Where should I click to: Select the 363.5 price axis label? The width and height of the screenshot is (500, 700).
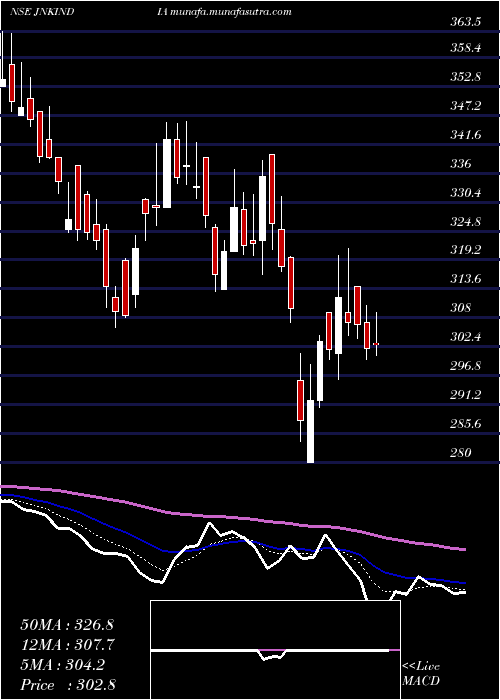pos(465,22)
